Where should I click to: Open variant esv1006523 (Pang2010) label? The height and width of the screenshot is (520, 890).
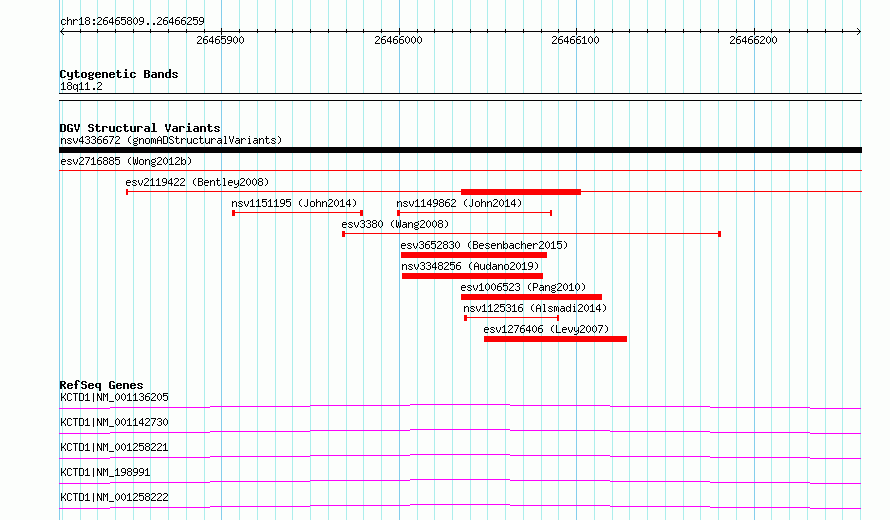point(523,287)
